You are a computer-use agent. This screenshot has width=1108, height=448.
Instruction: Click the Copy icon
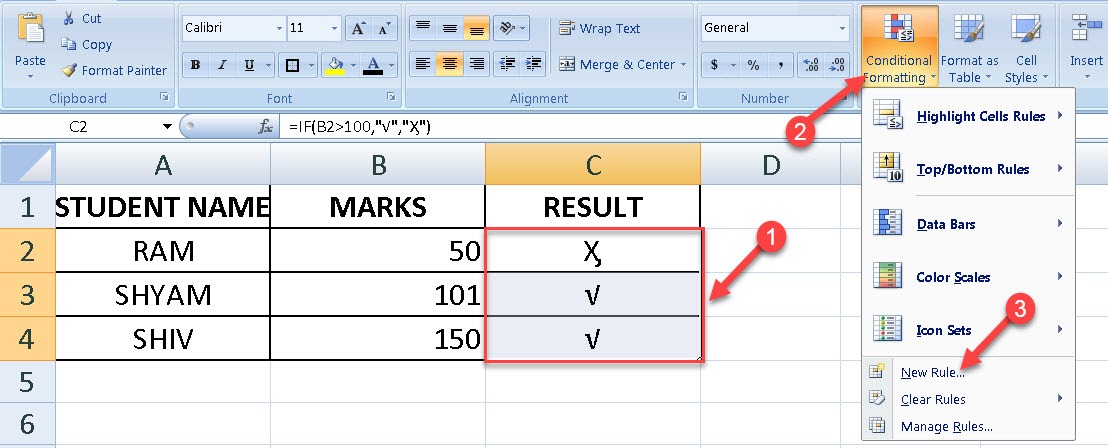pyautogui.click(x=69, y=44)
